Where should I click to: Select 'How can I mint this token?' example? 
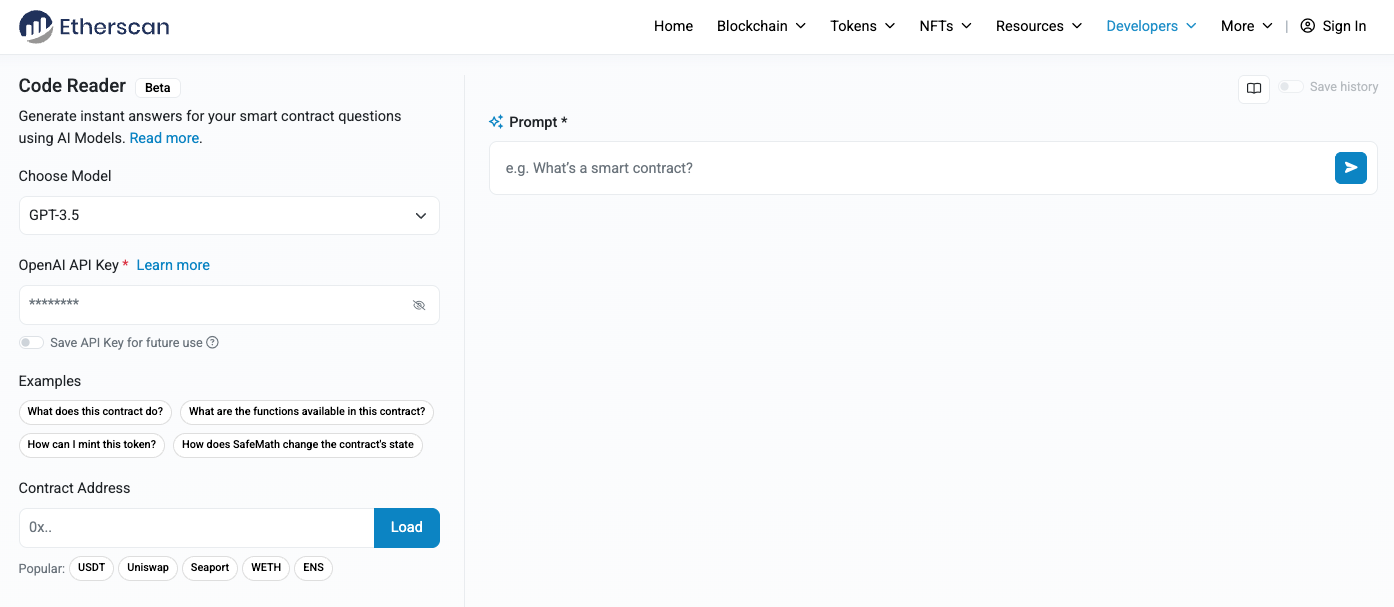click(x=92, y=445)
